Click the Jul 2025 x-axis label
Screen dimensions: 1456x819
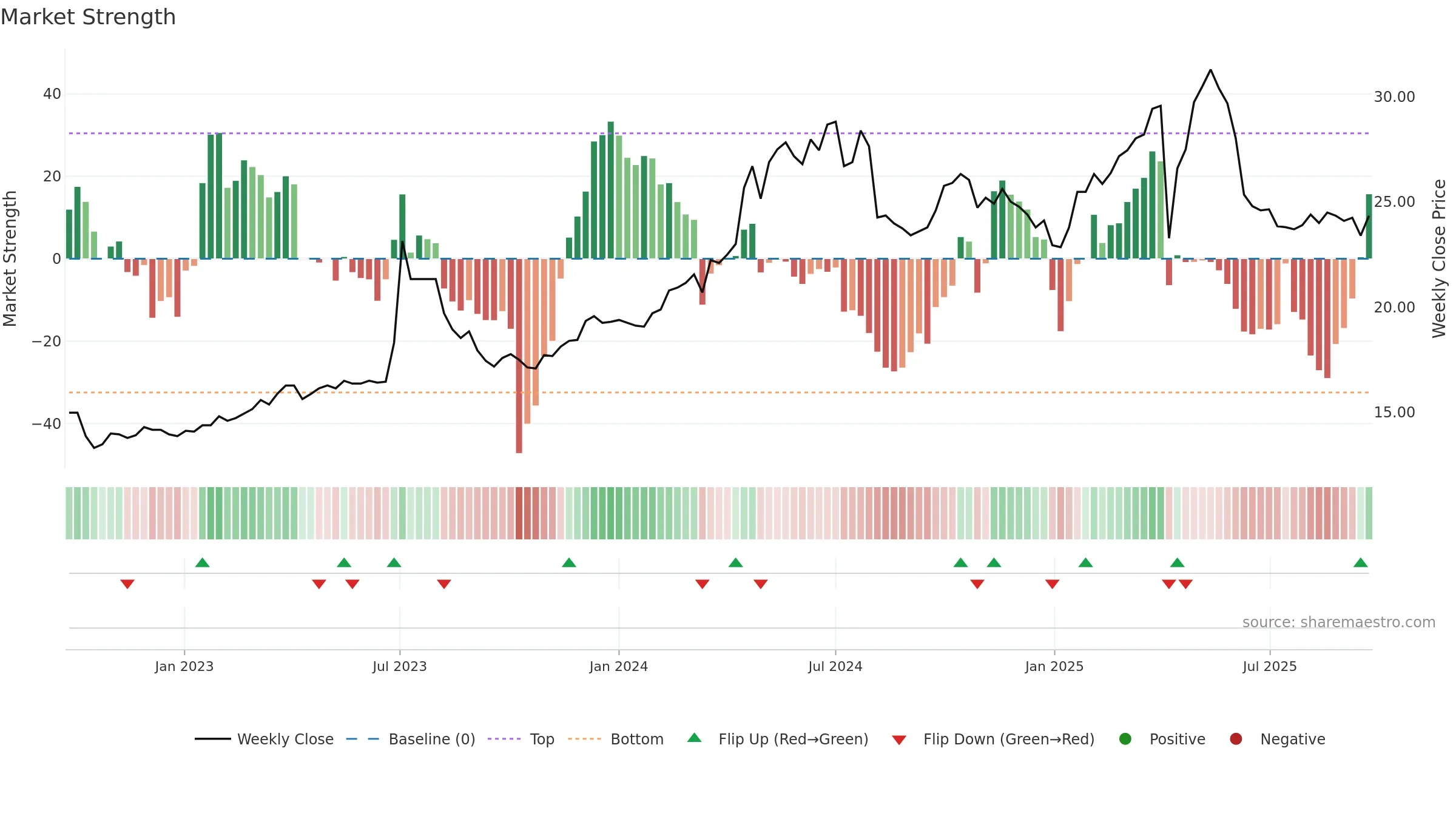(1270, 666)
